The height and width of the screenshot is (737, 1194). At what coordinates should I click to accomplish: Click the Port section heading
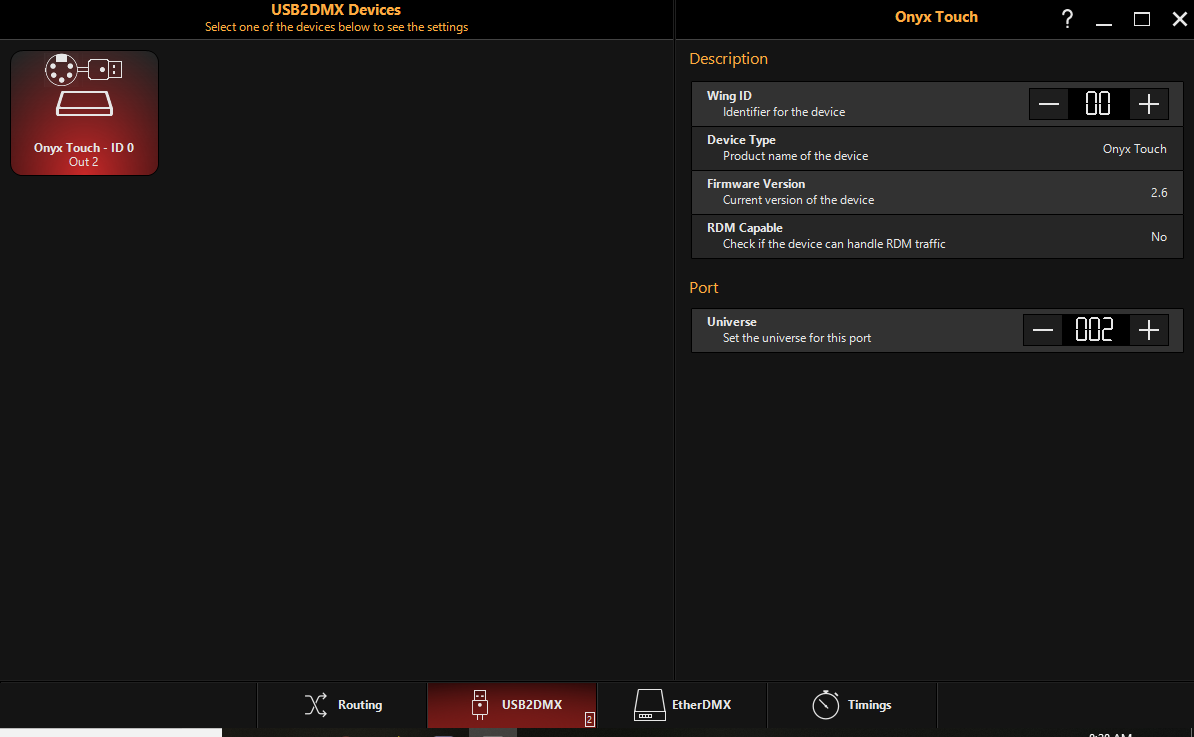coord(704,288)
